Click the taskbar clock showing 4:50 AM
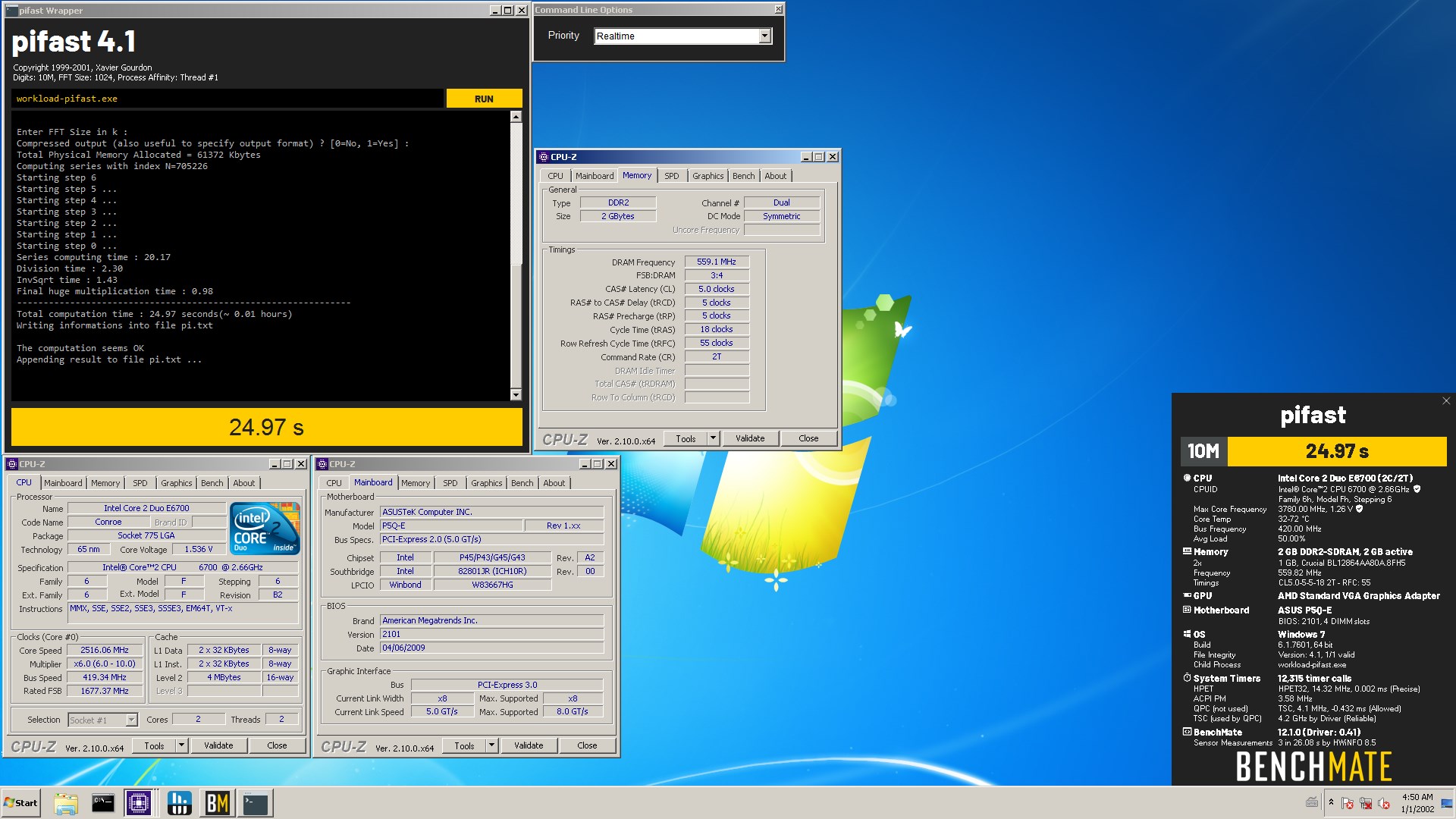 [x=1417, y=803]
